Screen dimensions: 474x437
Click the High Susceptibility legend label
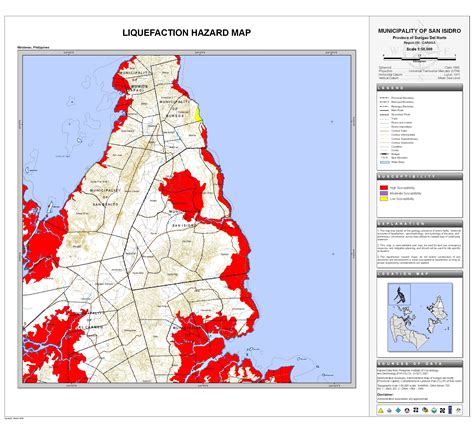pyautogui.click(x=402, y=188)
